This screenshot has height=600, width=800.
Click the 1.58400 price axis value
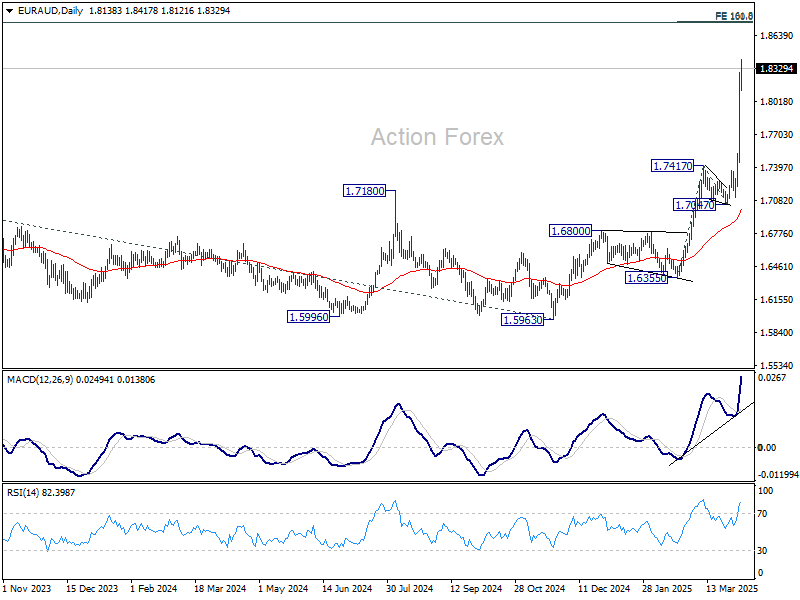[777, 333]
